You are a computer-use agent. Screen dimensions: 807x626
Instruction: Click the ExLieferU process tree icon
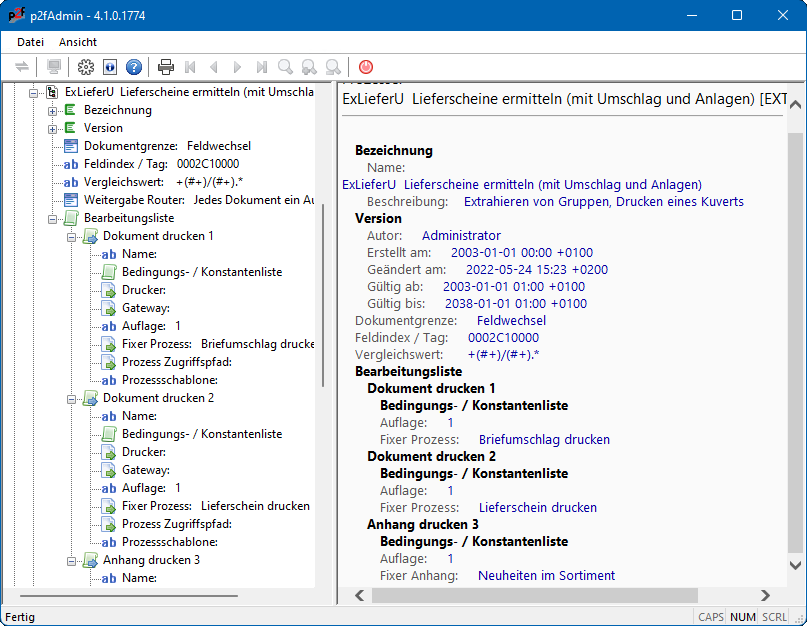(52, 92)
